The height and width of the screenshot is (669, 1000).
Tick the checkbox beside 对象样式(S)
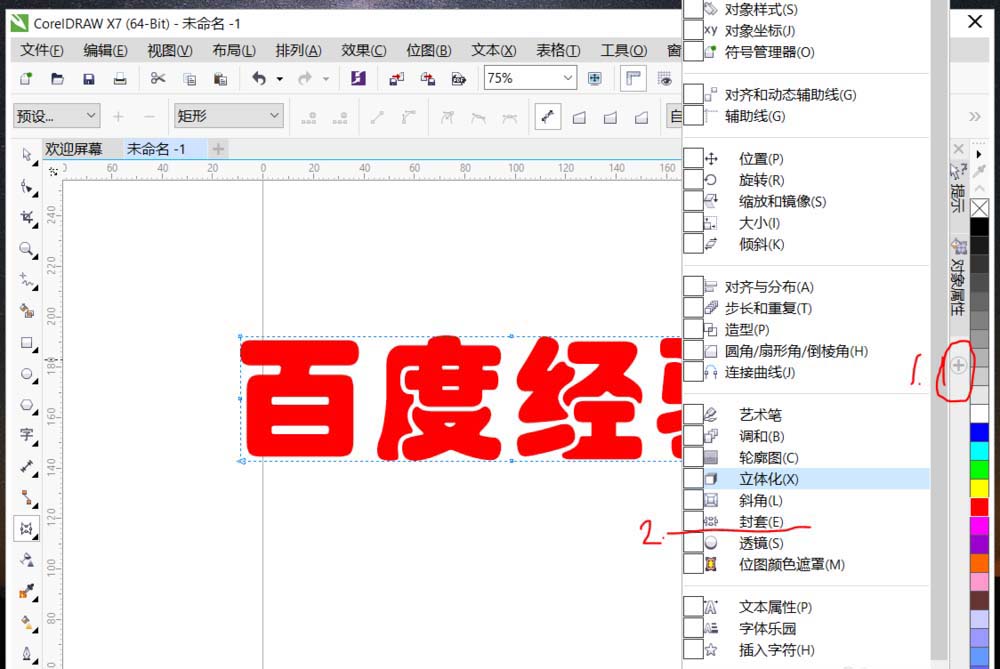pyautogui.click(x=693, y=9)
